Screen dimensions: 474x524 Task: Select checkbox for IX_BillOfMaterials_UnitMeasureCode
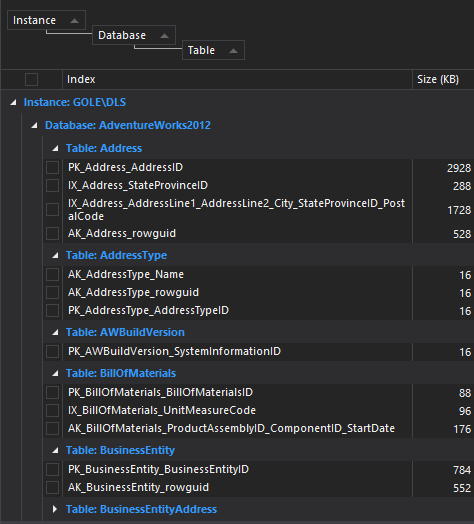pyautogui.click(x=52, y=410)
